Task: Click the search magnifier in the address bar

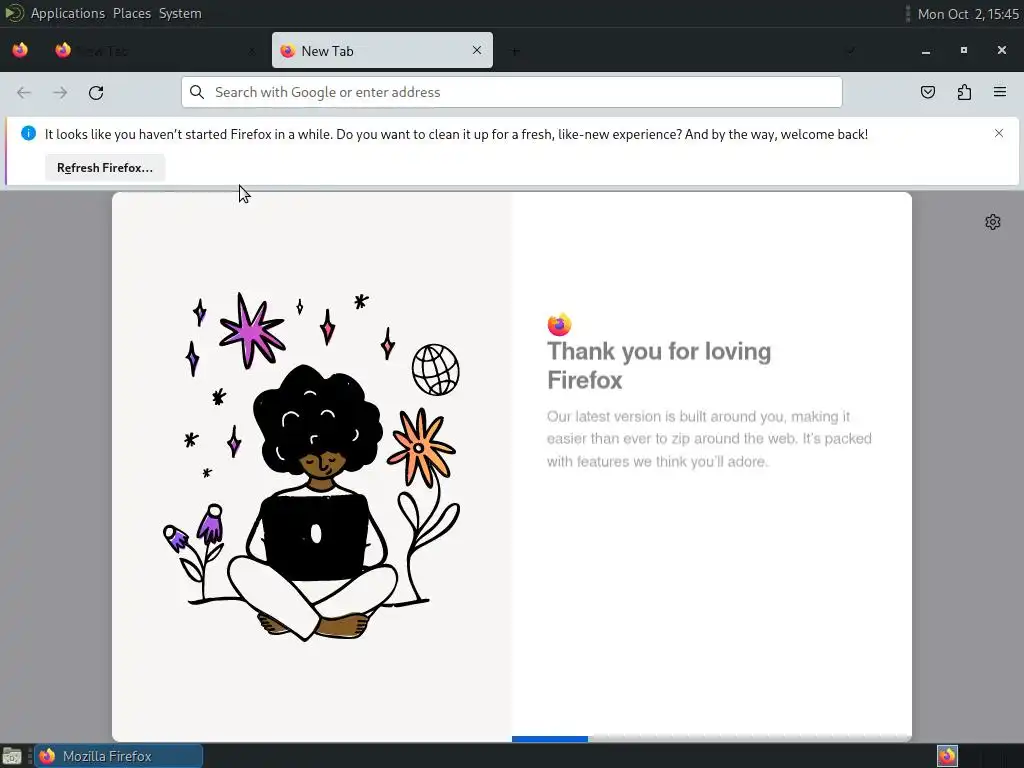Action: [197, 92]
